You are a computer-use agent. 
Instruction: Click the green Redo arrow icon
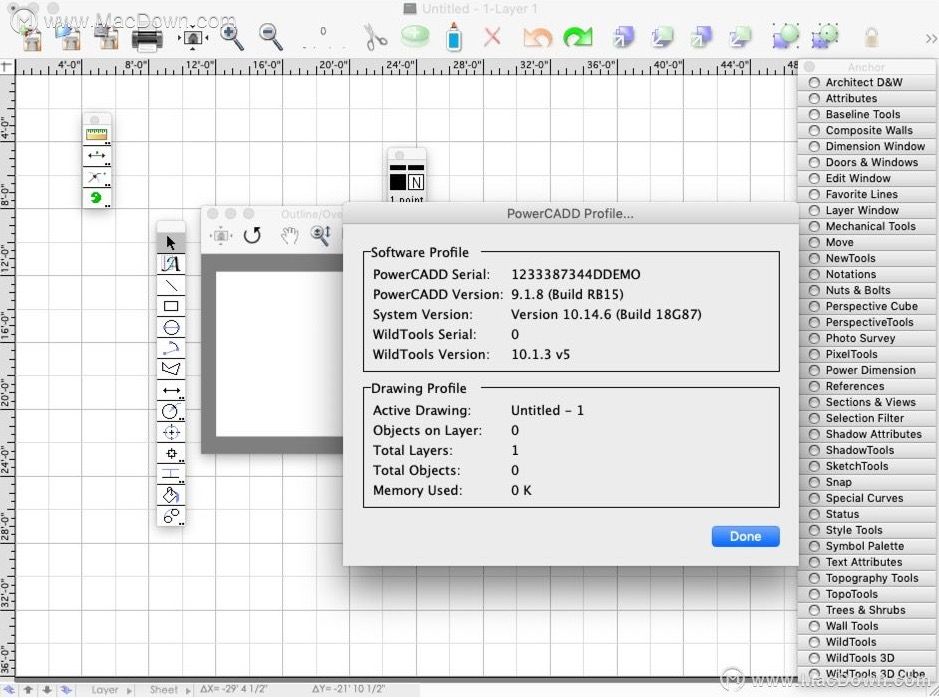pyautogui.click(x=577, y=37)
